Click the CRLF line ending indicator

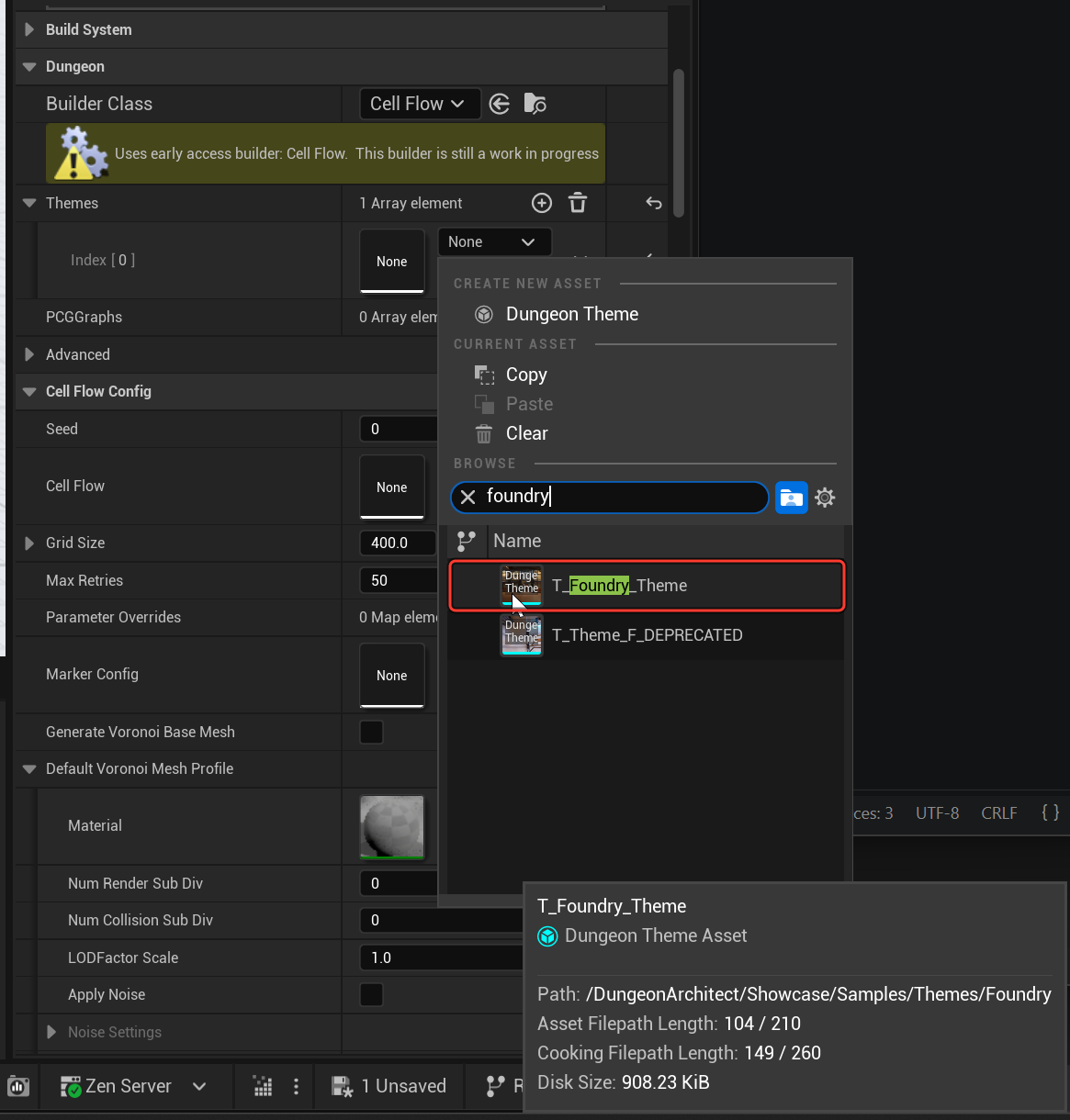coord(999,813)
